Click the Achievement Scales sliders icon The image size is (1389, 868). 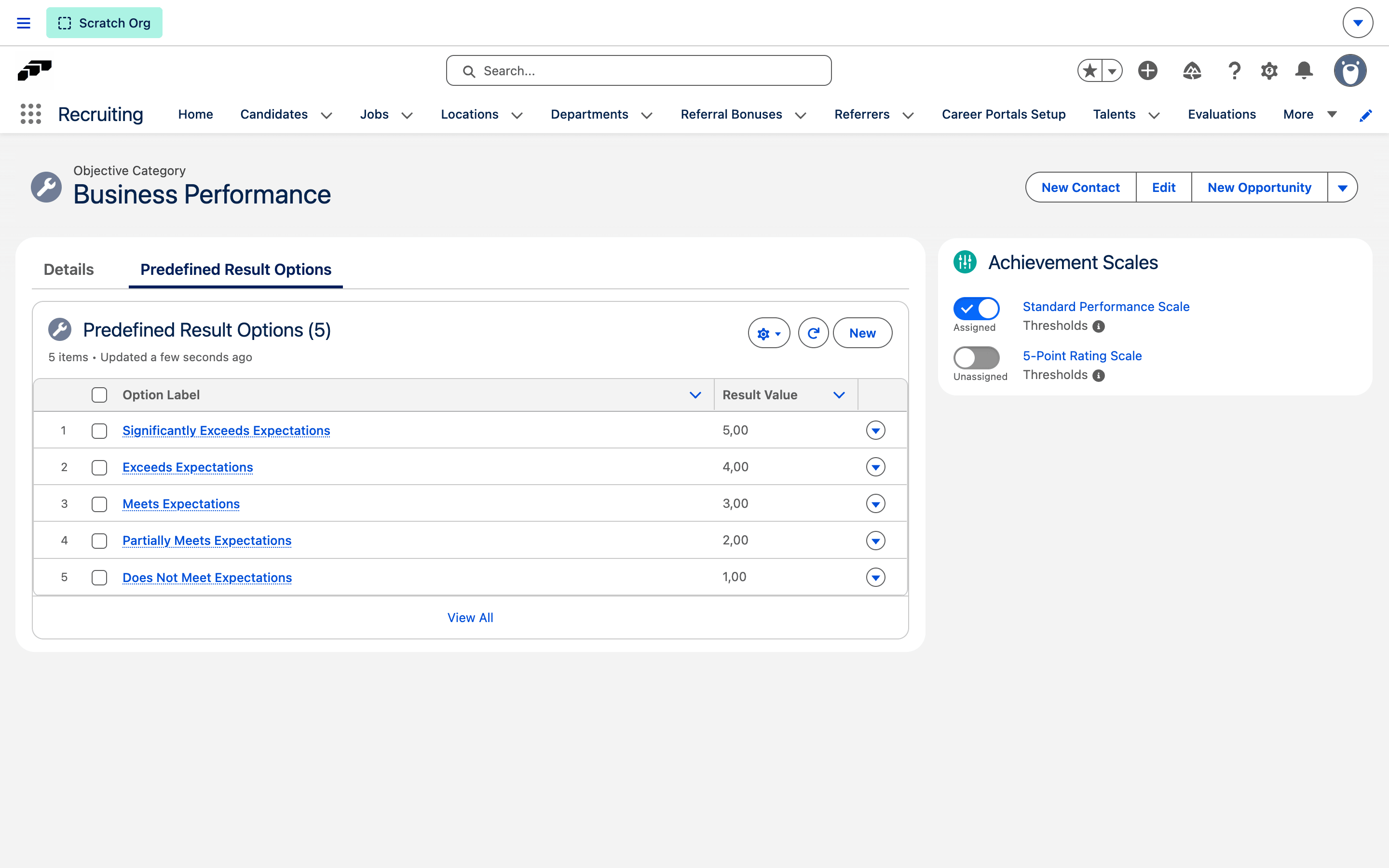(965, 262)
